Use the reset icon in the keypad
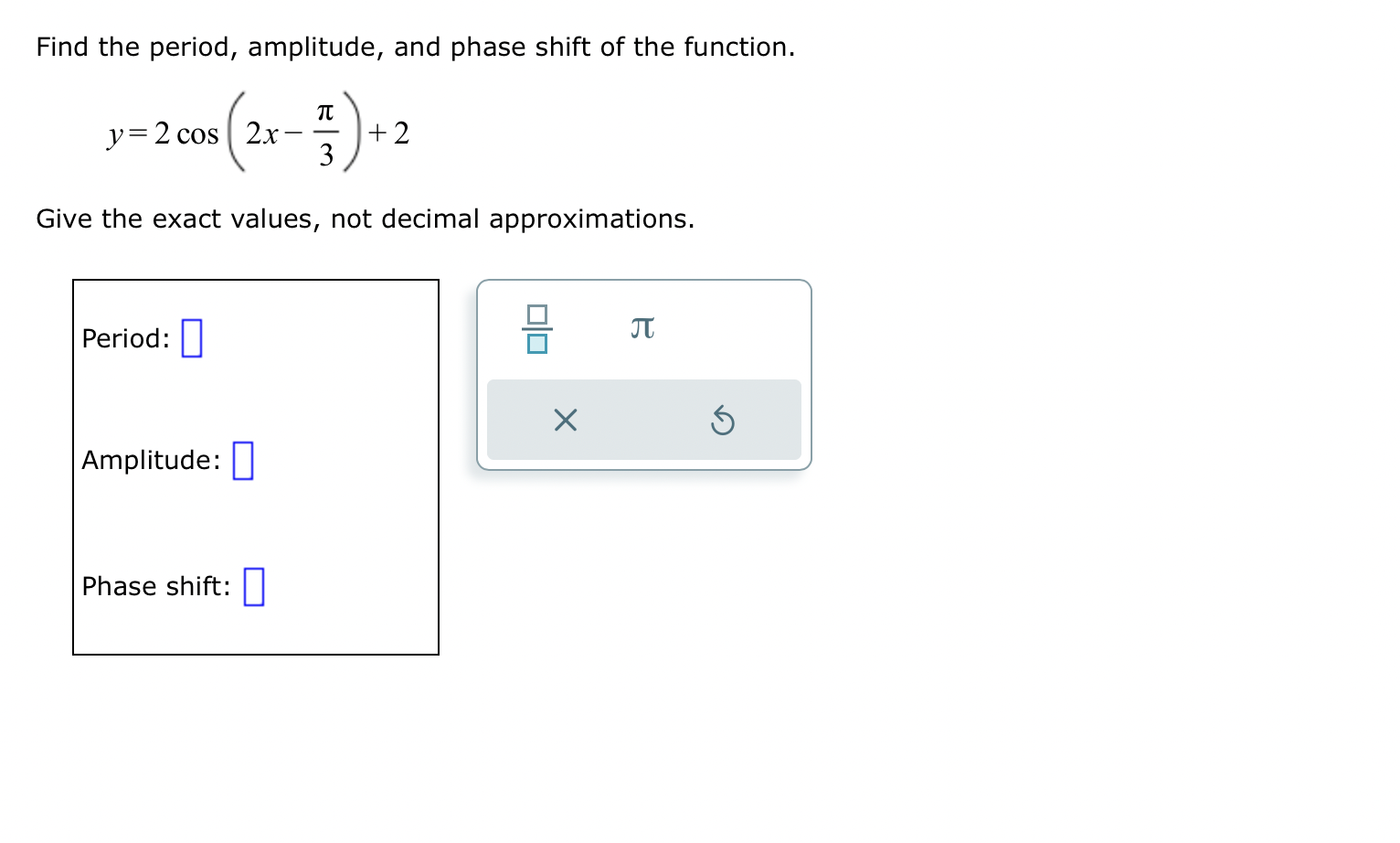The image size is (1400, 843). (722, 421)
